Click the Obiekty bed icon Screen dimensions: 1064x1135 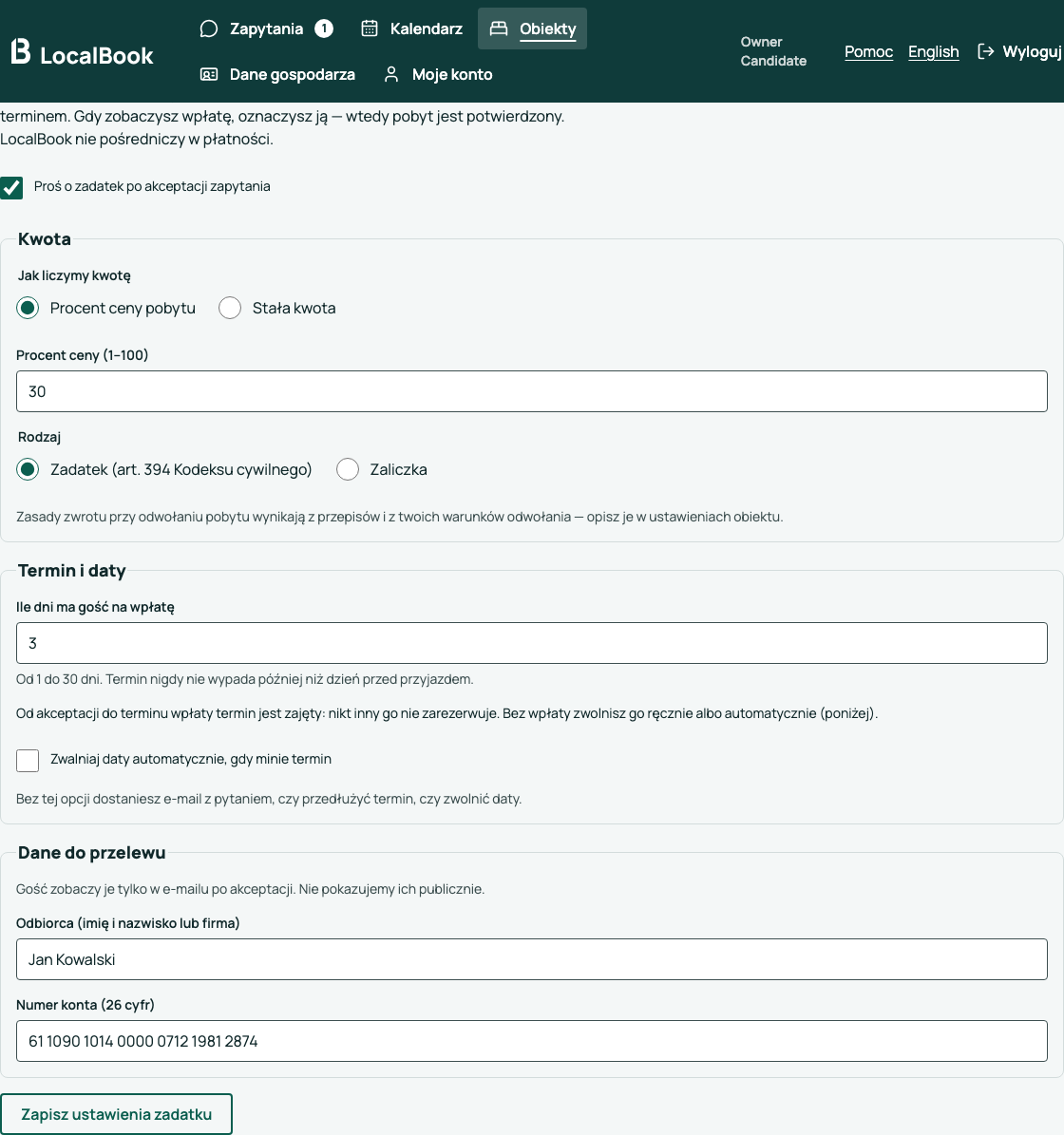(499, 28)
